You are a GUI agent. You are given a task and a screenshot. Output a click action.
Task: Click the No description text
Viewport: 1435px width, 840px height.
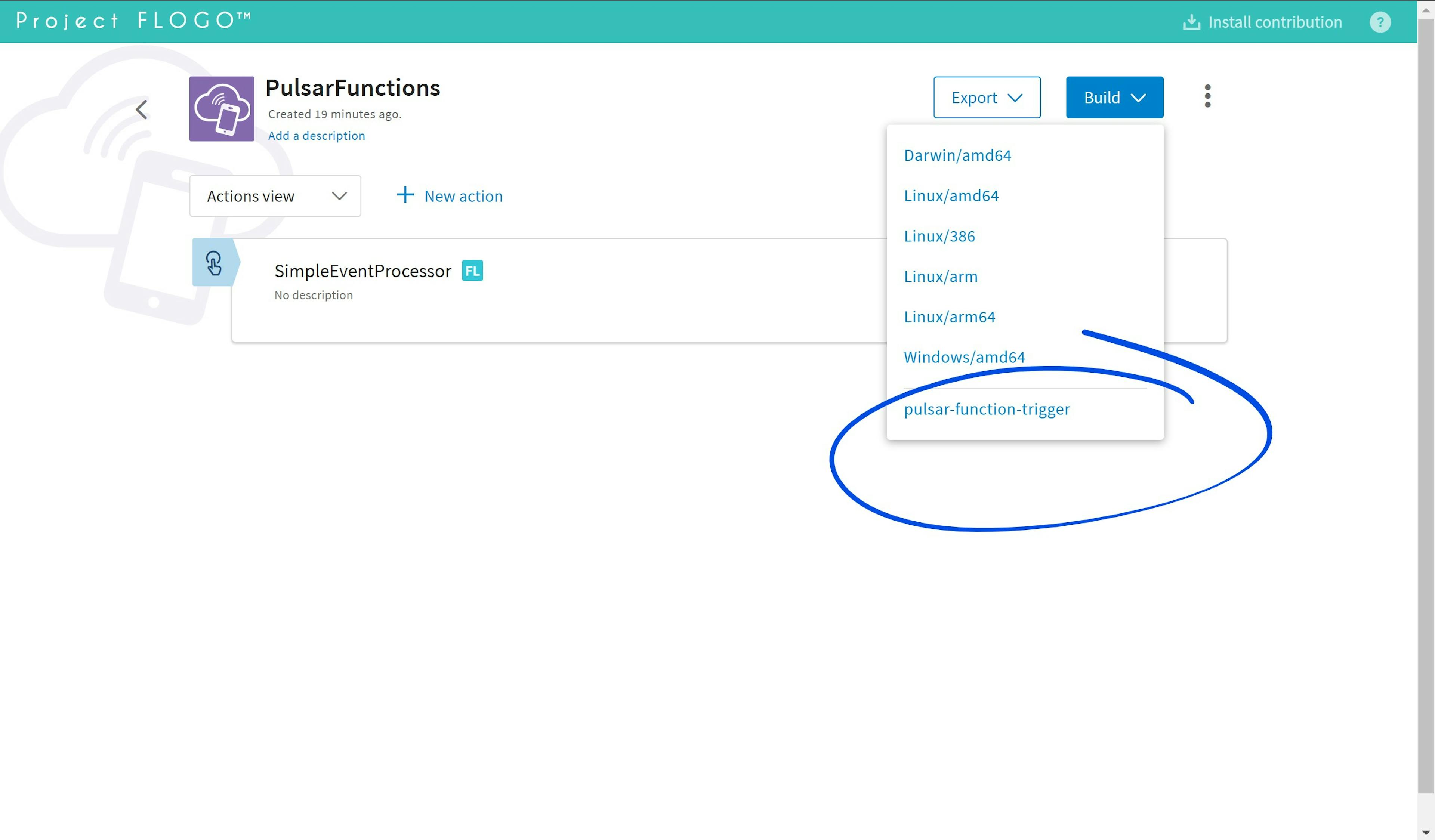[x=314, y=295]
